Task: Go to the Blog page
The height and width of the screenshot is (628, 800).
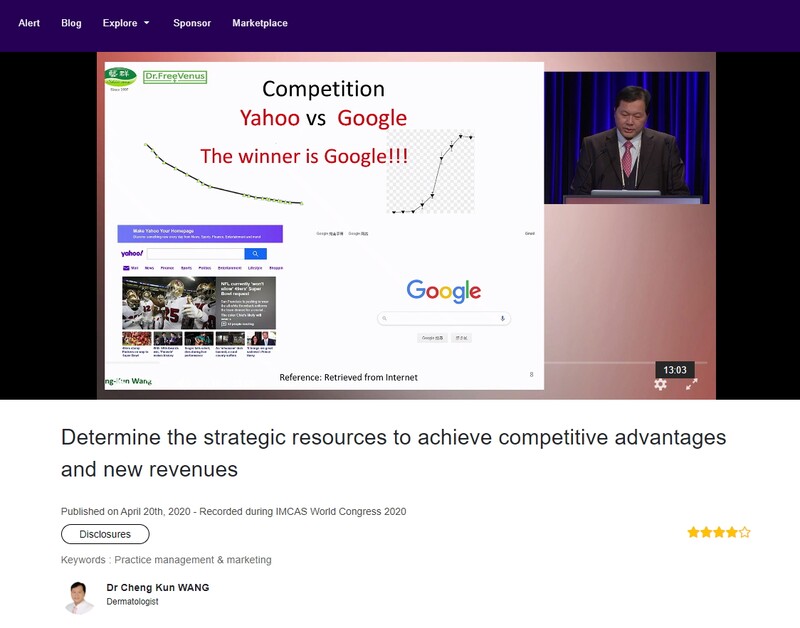Action: pos(71,23)
